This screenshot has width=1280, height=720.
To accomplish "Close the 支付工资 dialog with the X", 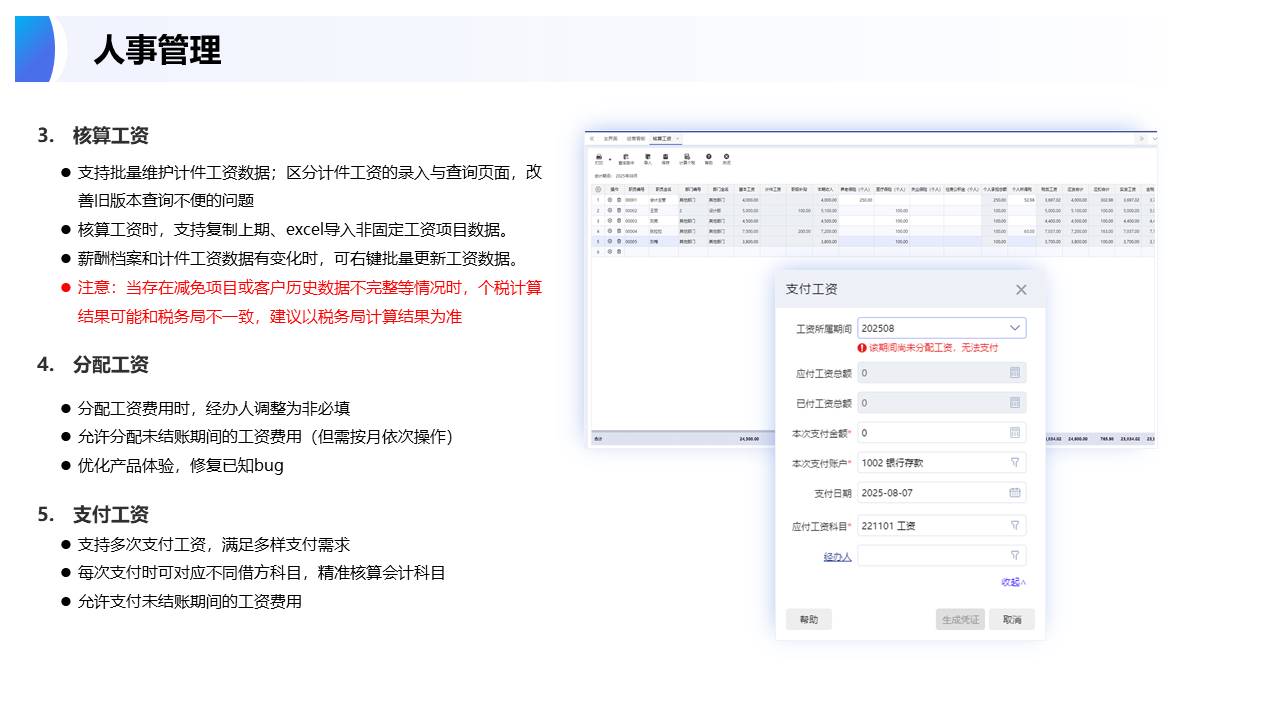I will tap(1021, 290).
